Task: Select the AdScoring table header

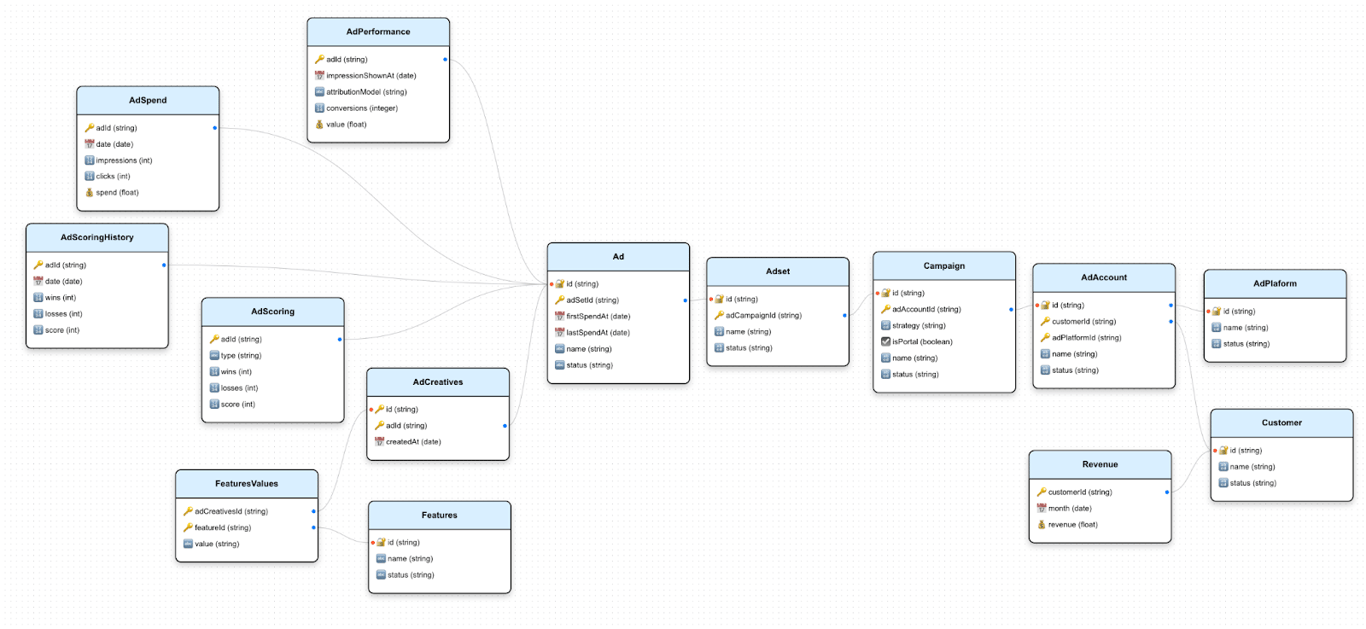Action: 273,311
